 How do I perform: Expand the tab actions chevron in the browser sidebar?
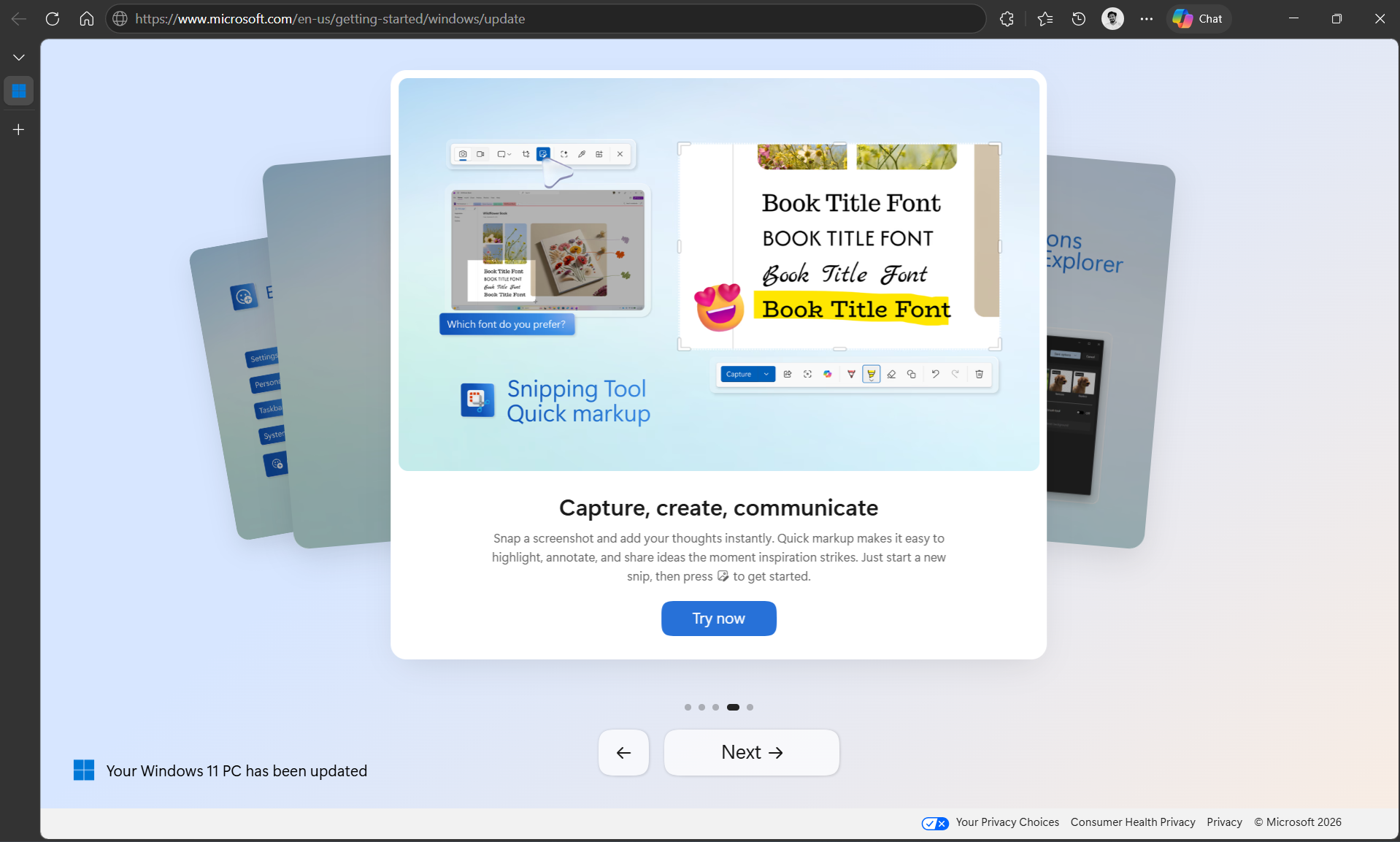(18, 56)
